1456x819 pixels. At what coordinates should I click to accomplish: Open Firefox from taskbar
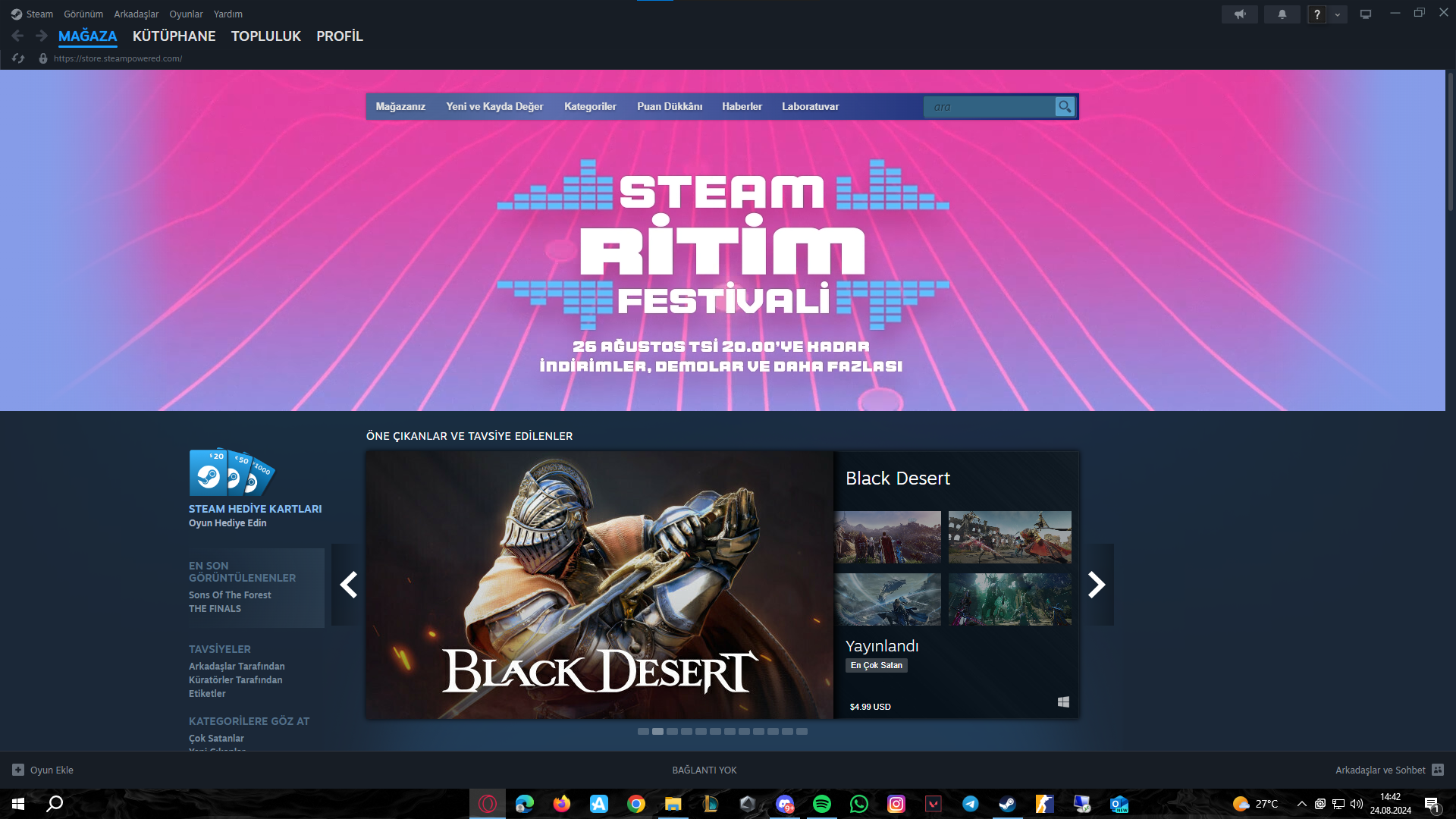562,804
